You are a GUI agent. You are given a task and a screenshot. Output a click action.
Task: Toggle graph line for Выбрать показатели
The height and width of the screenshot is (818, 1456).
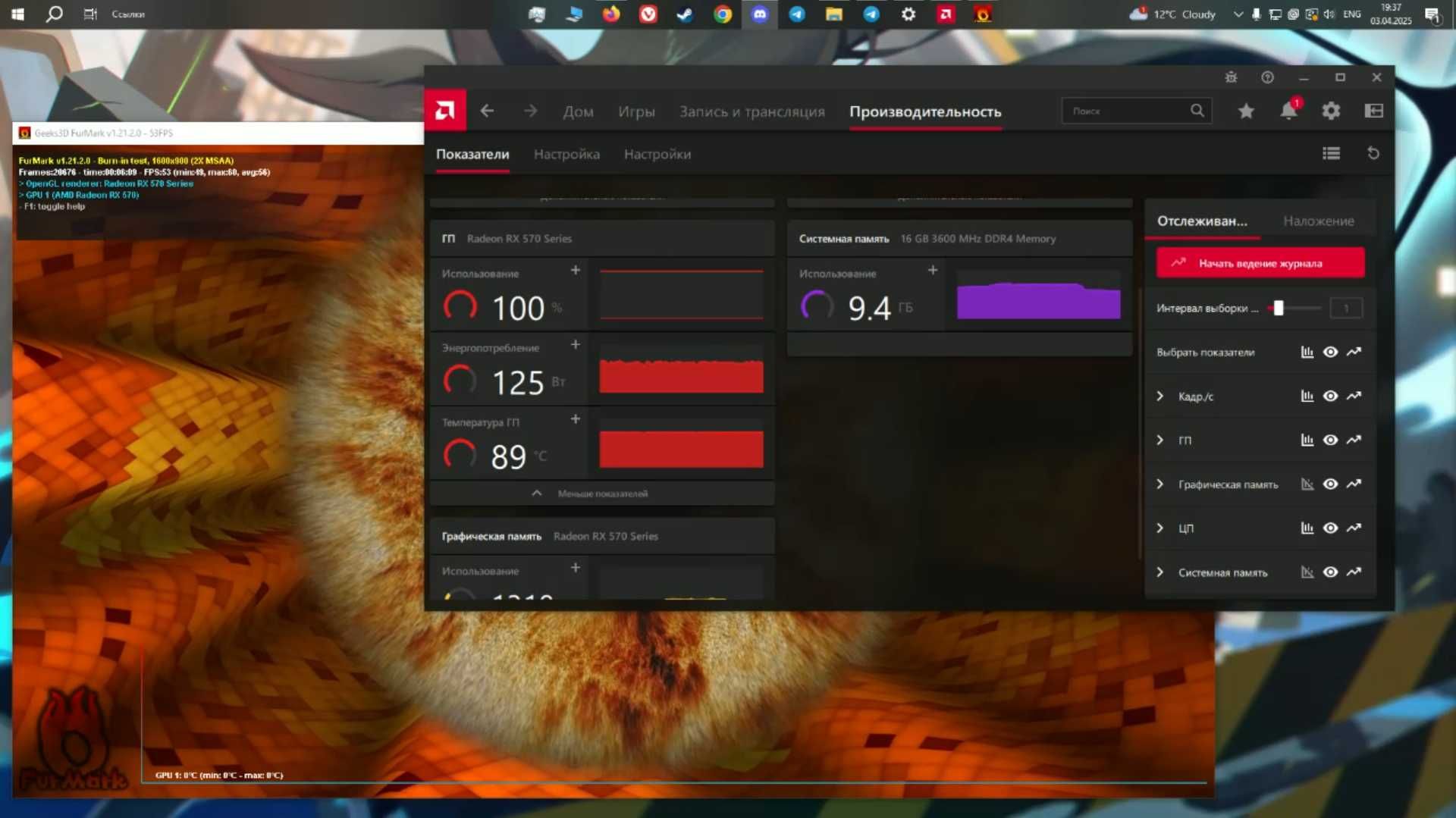[1354, 352]
